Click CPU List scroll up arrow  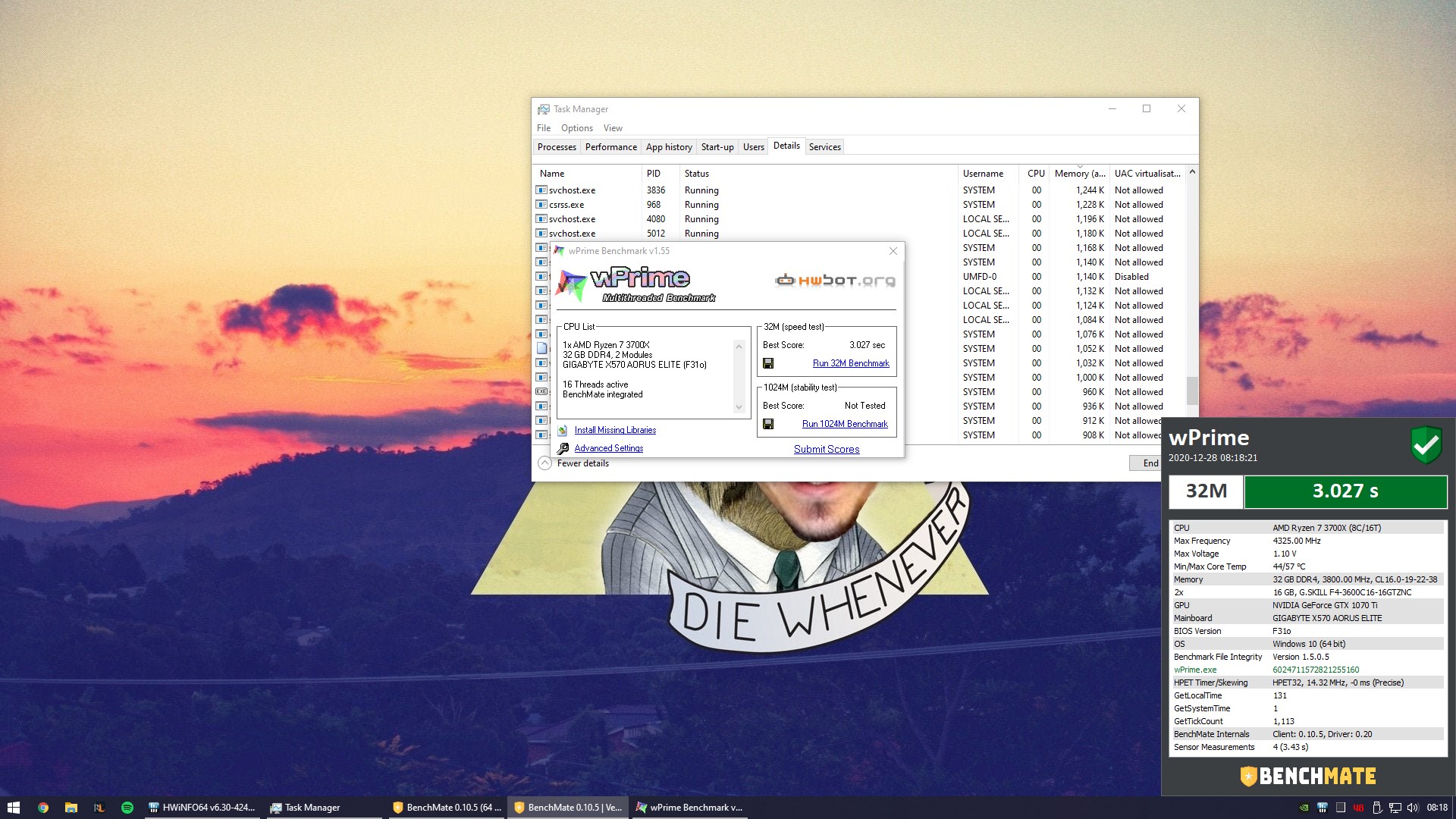[x=739, y=347]
